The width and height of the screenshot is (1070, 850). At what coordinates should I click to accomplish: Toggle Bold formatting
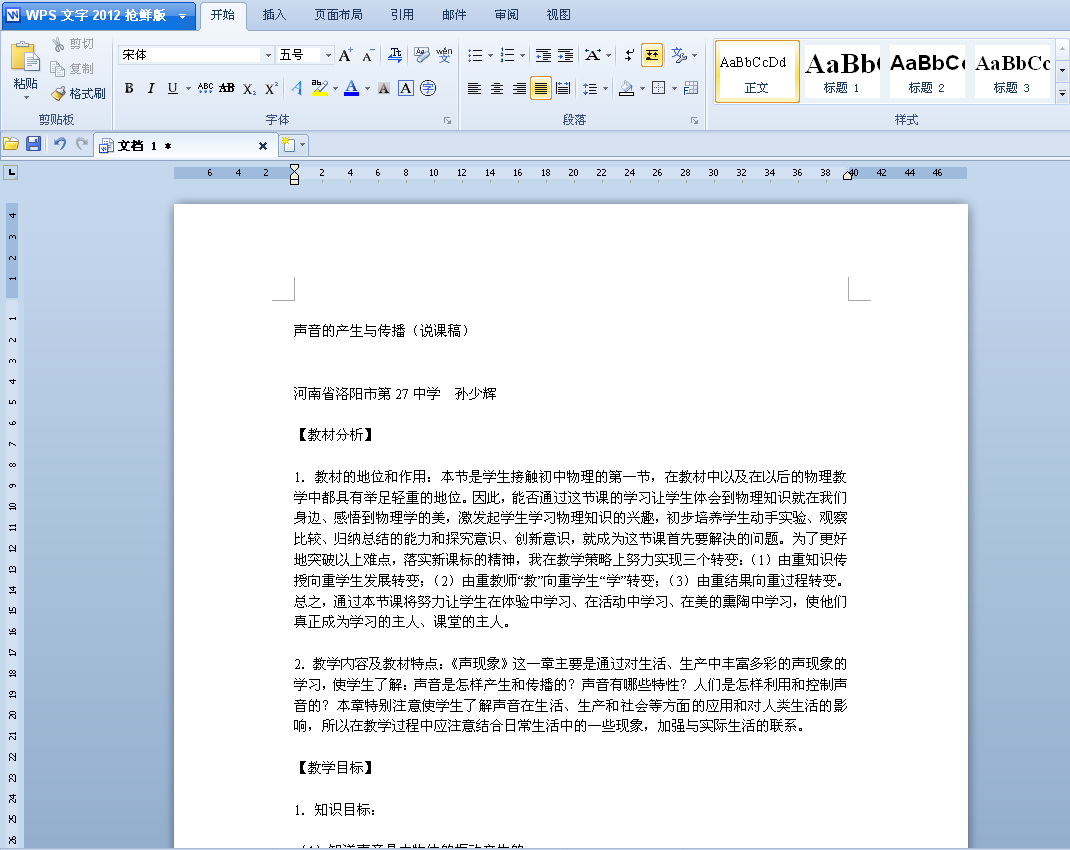tap(129, 88)
